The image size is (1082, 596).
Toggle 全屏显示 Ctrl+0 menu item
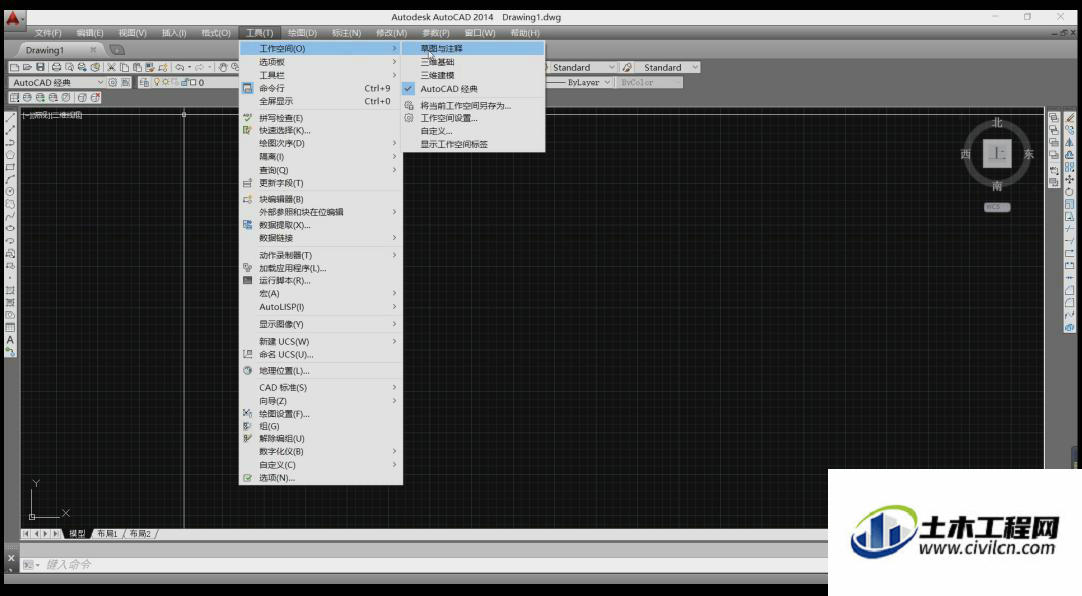click(x=321, y=101)
